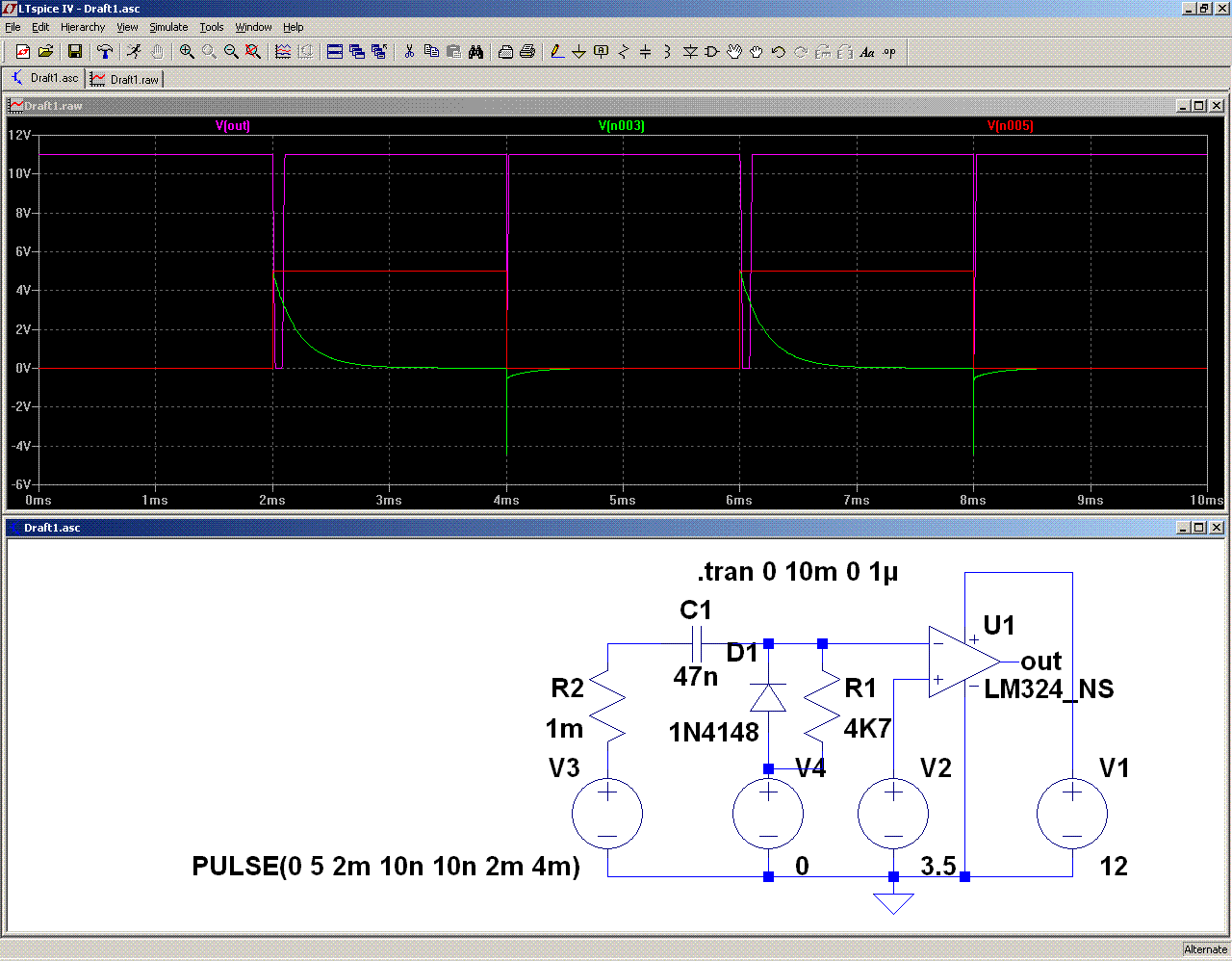Image resolution: width=1232 pixels, height=961 pixels.
Task: Select the Resistor component tool
Action: tap(623, 52)
